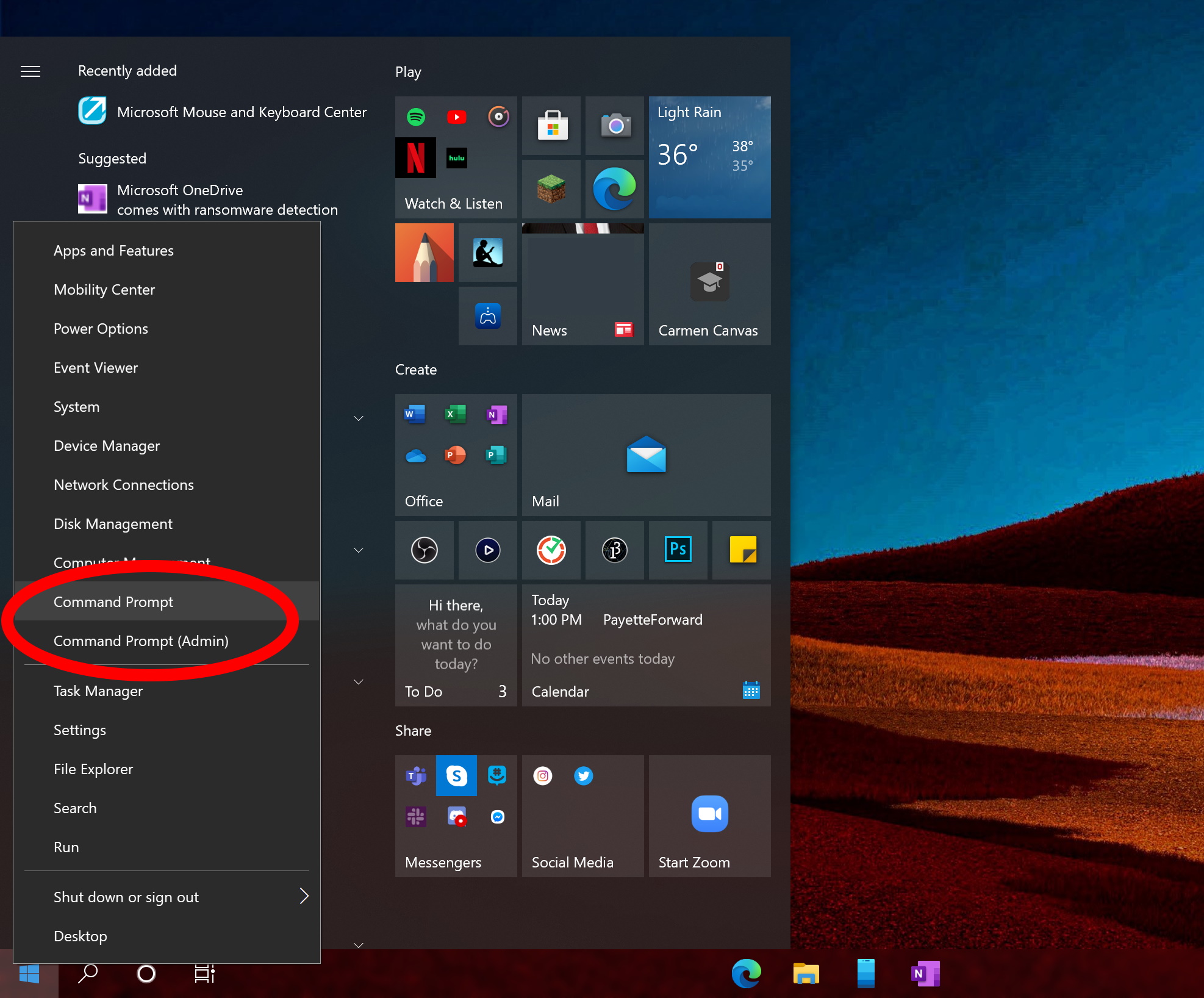1204x998 pixels.
Task: Select the Skype tile under Messengers
Action: tap(456, 776)
